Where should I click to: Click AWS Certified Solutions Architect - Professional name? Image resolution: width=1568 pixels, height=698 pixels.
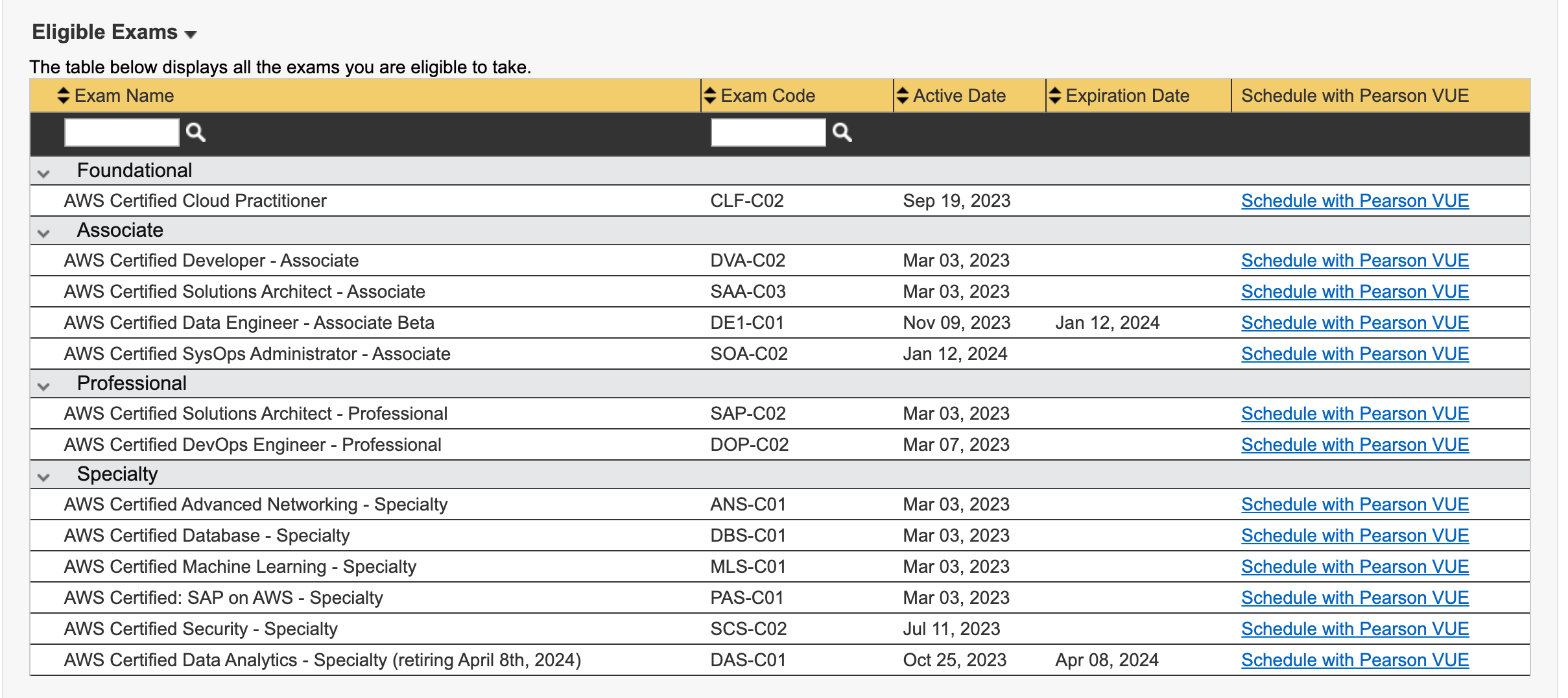tap(255, 414)
